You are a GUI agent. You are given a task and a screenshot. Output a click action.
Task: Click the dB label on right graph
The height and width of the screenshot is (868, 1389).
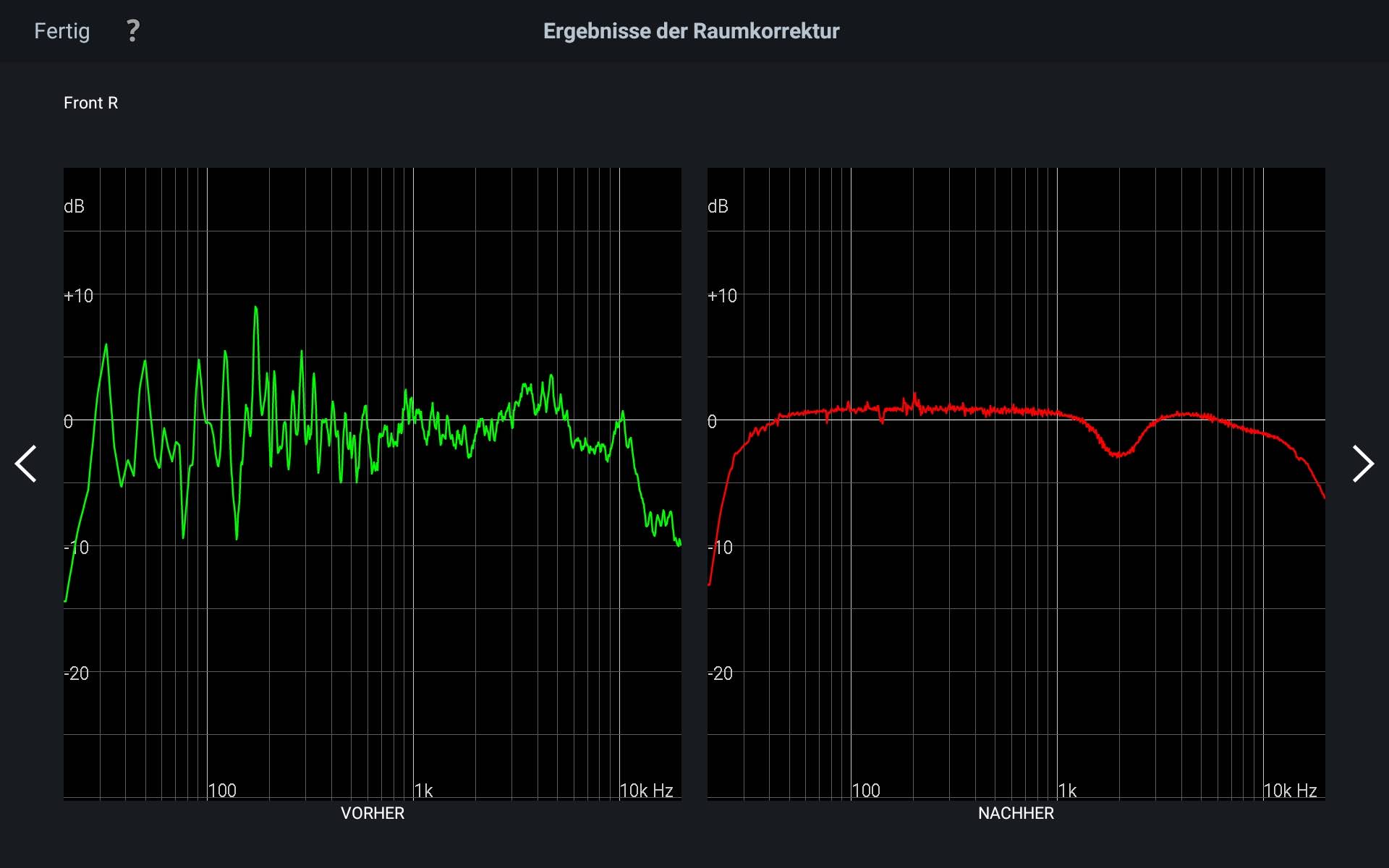coord(718,207)
